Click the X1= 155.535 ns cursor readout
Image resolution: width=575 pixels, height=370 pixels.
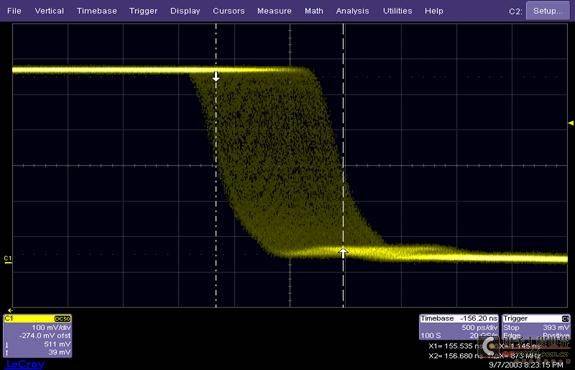pyautogui.click(x=455, y=346)
